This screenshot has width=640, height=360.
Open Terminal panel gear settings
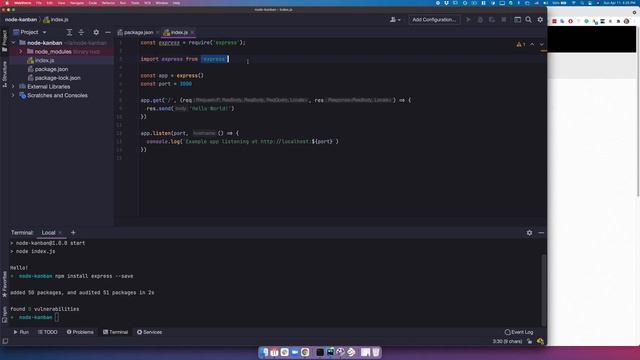tap(529, 233)
